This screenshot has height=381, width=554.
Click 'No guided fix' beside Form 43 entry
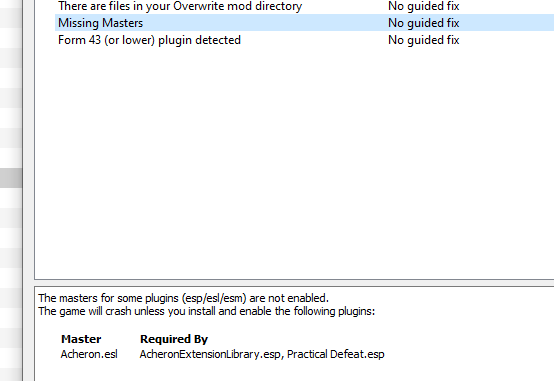pyautogui.click(x=423, y=40)
